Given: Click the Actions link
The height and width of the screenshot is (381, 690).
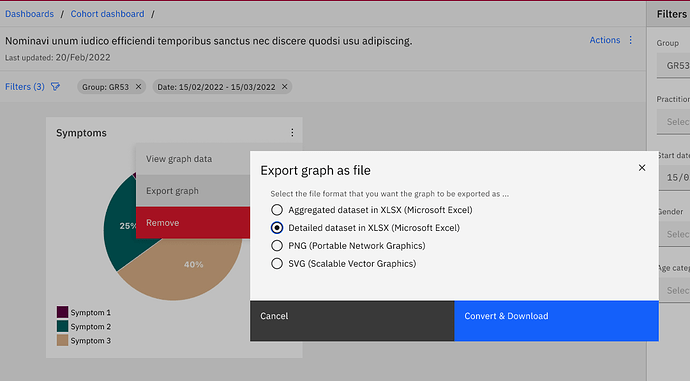Looking at the screenshot, I should [x=605, y=40].
